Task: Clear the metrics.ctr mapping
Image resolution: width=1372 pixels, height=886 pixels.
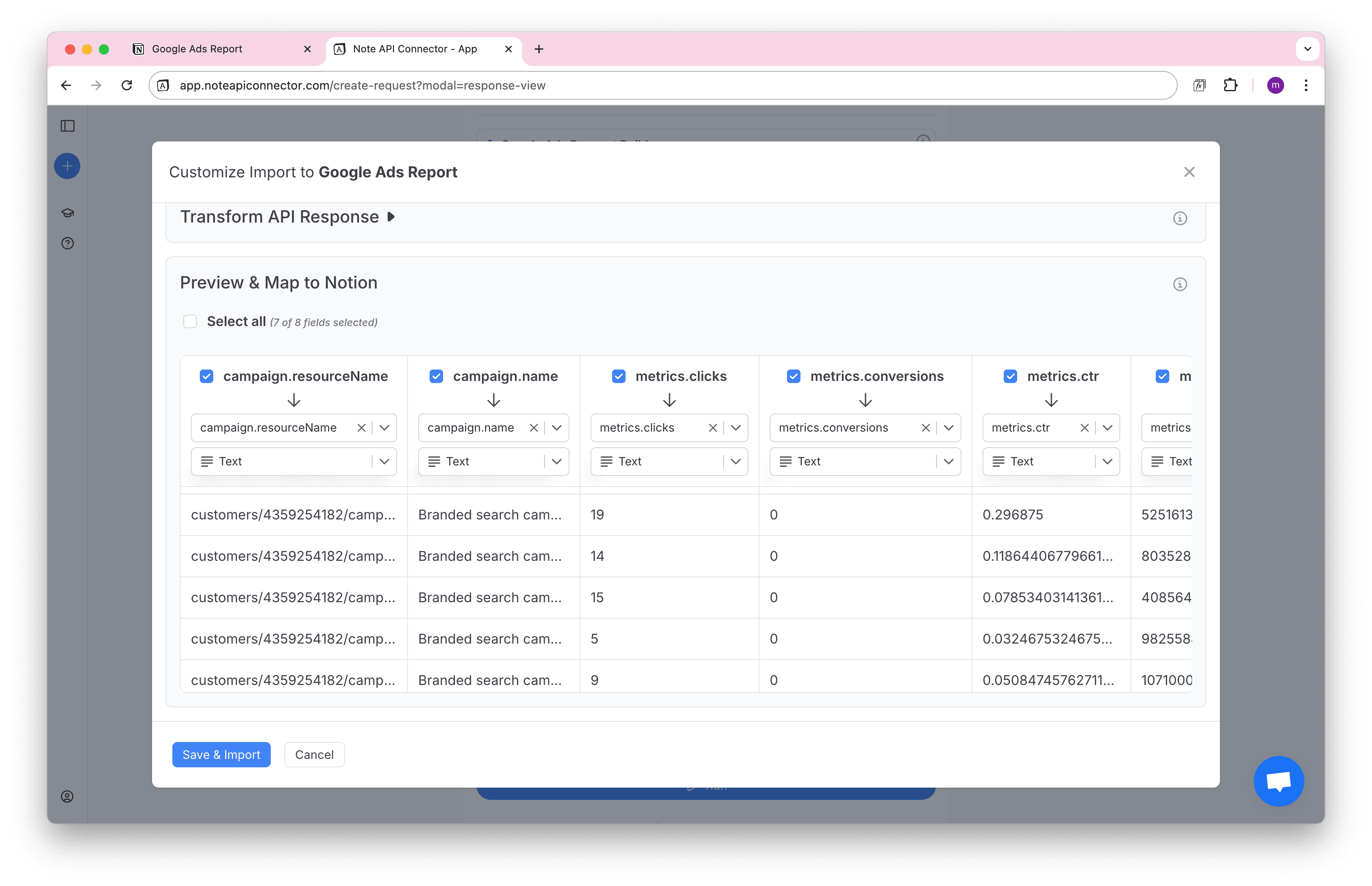Action: point(1084,428)
